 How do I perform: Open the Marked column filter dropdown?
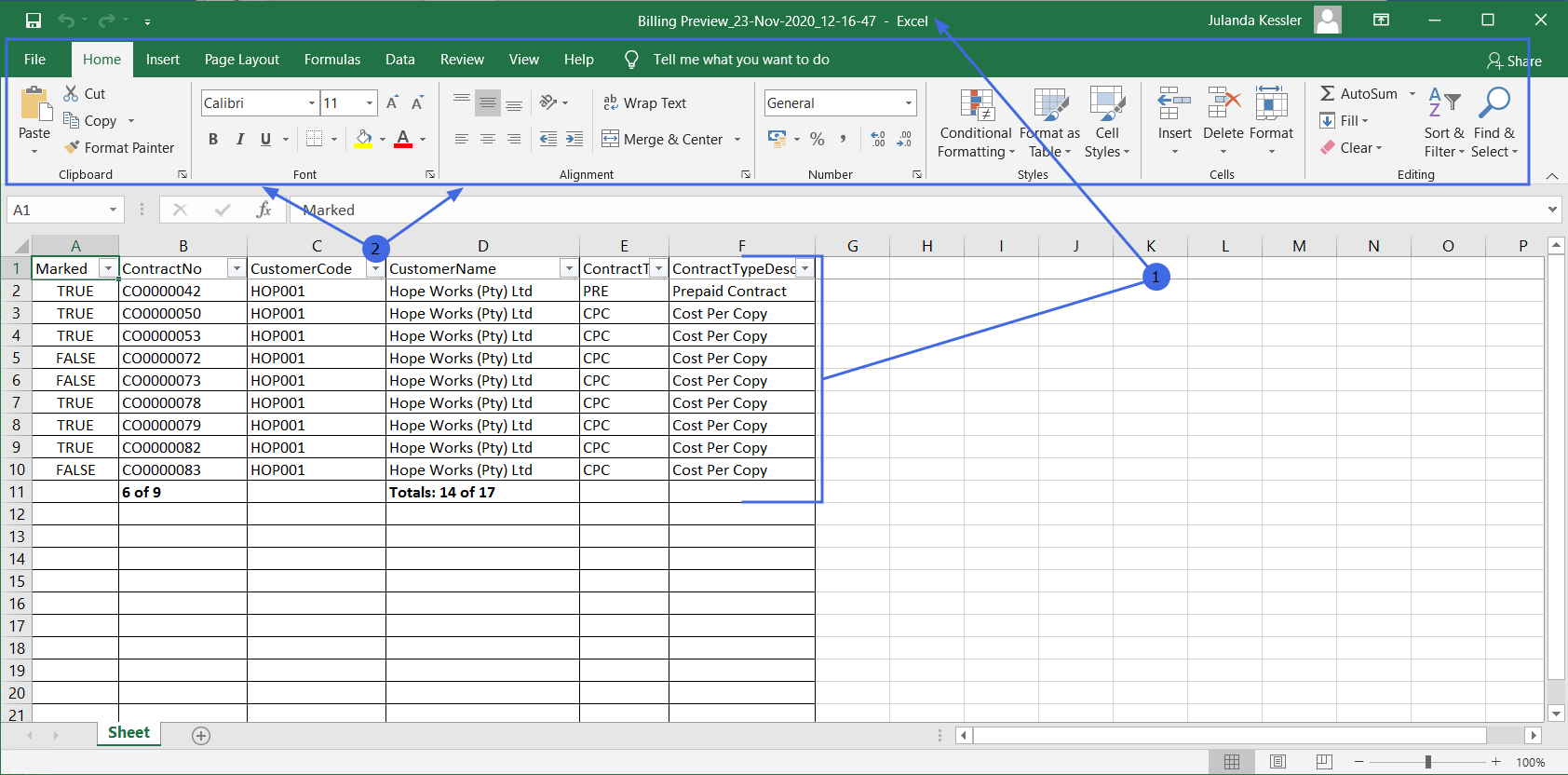108,268
